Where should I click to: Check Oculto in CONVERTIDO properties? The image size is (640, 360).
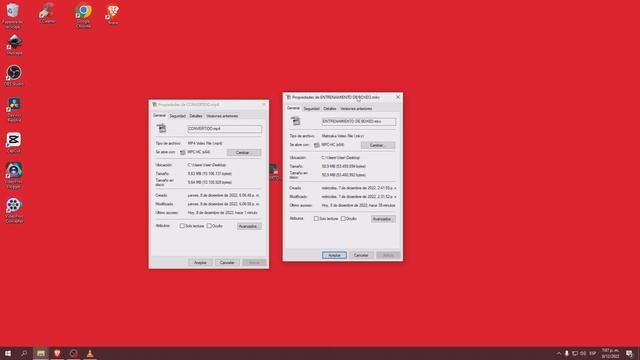[x=209, y=226]
